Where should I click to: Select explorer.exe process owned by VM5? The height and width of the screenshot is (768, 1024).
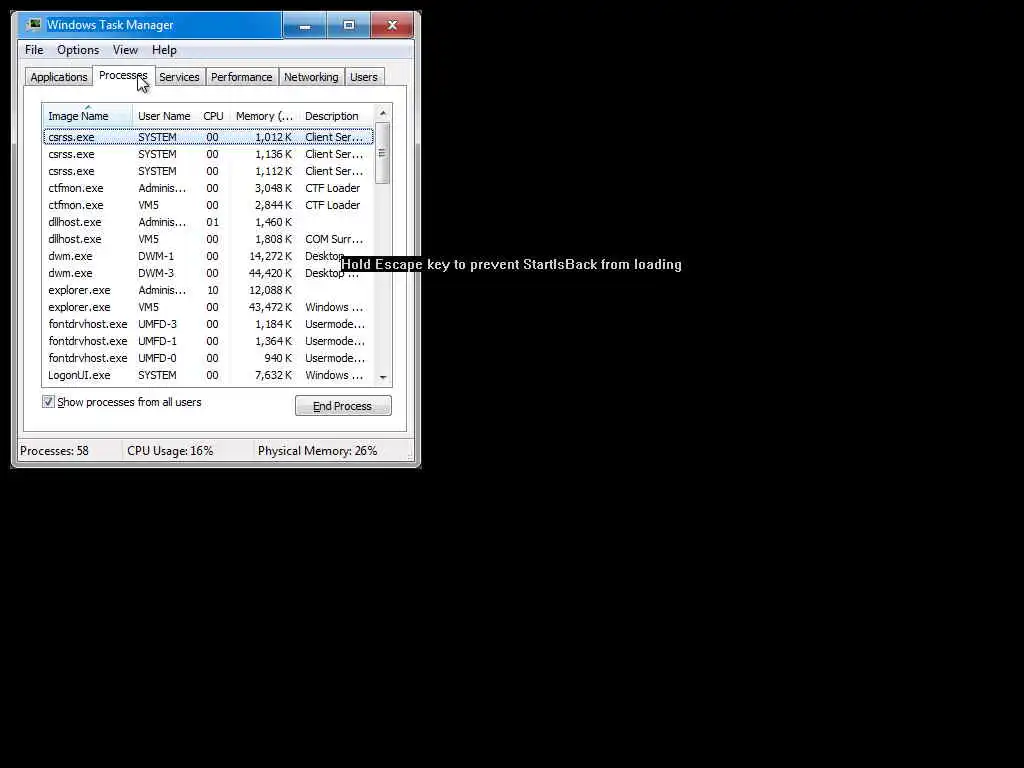click(208, 307)
